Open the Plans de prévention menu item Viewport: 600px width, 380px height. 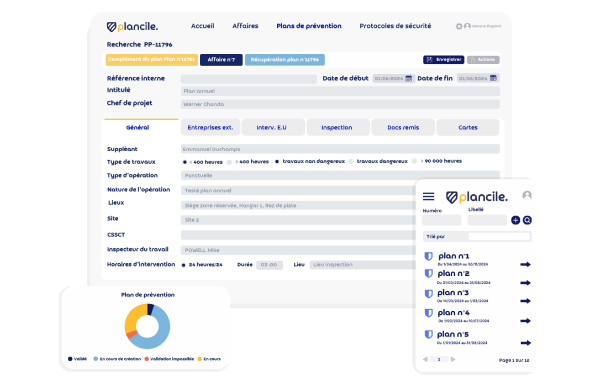[x=309, y=26]
